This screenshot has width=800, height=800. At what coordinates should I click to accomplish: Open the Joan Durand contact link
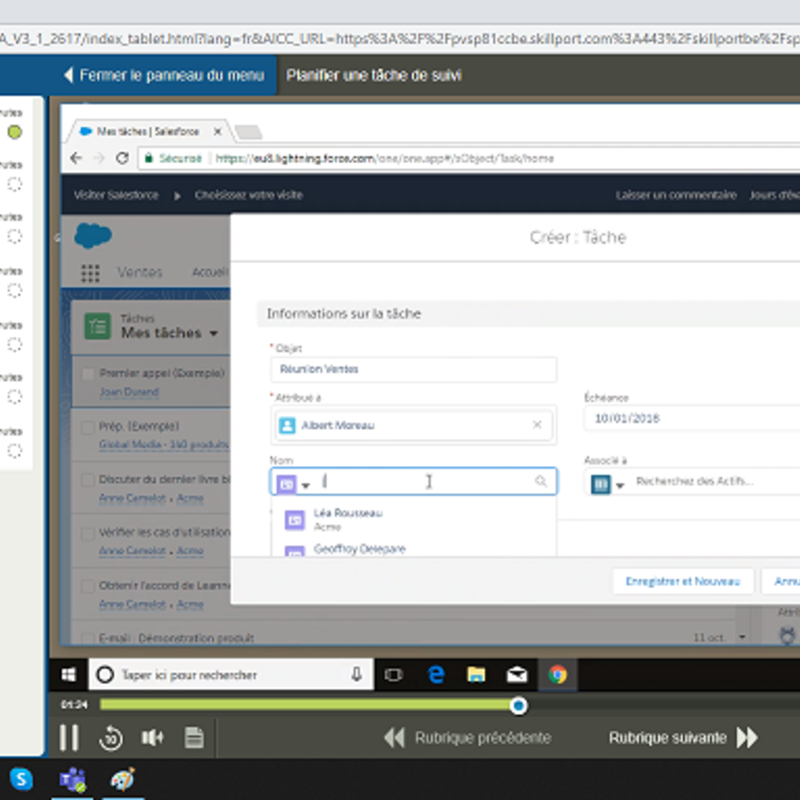click(129, 392)
